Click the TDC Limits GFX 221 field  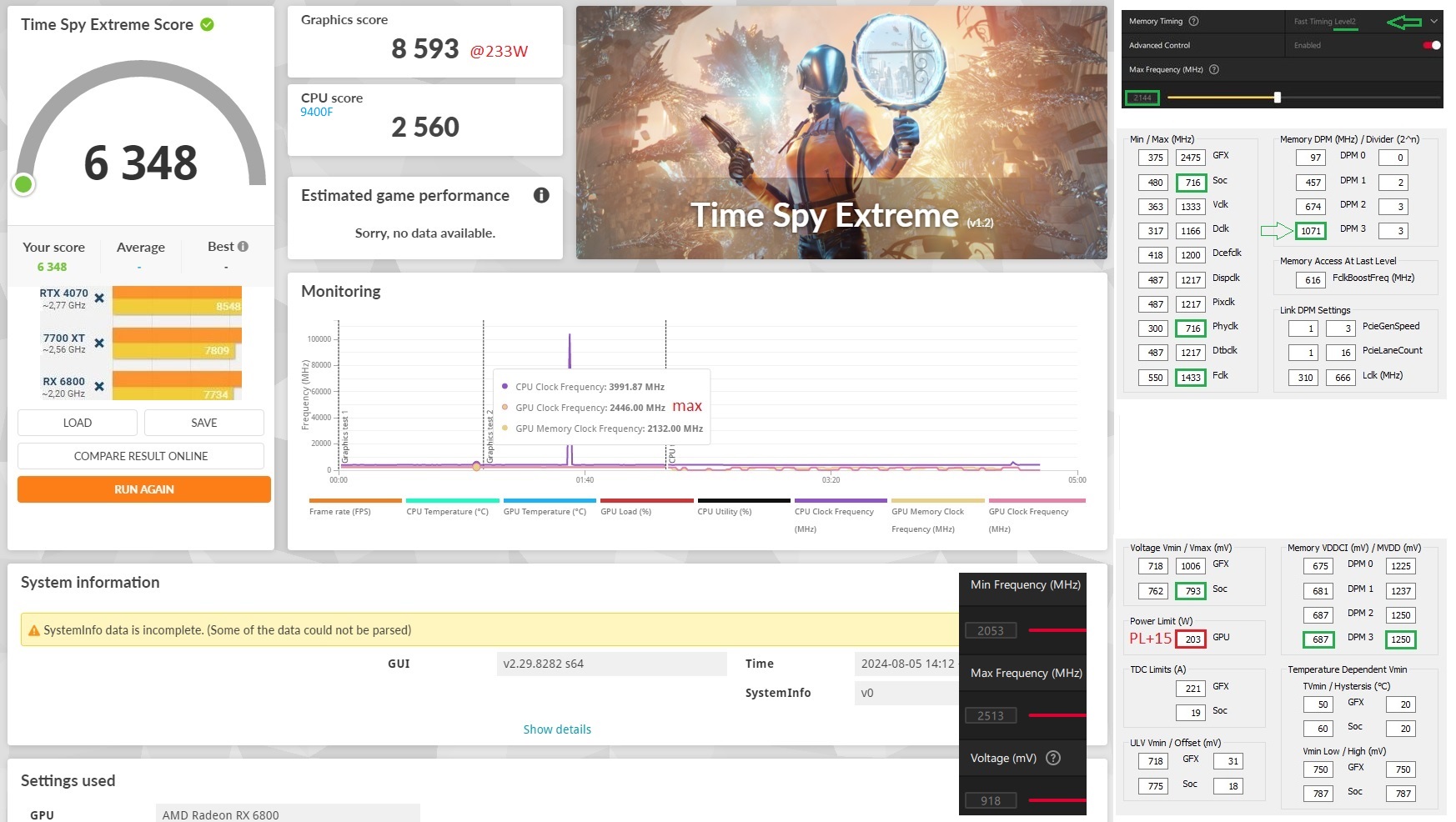pos(1191,689)
